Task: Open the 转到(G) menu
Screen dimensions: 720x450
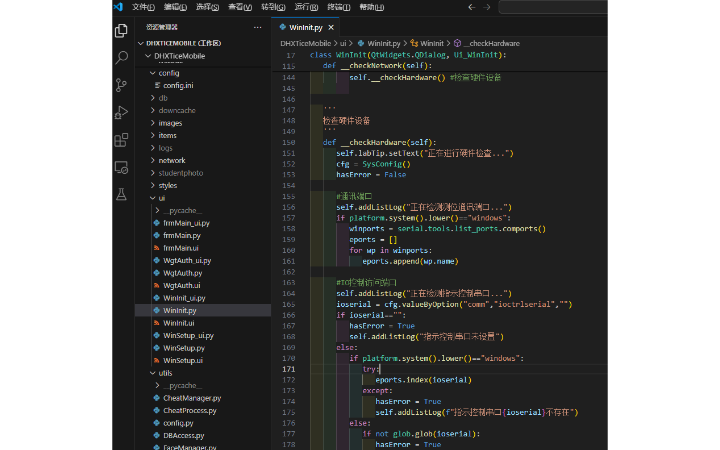Action: click(x=273, y=7)
